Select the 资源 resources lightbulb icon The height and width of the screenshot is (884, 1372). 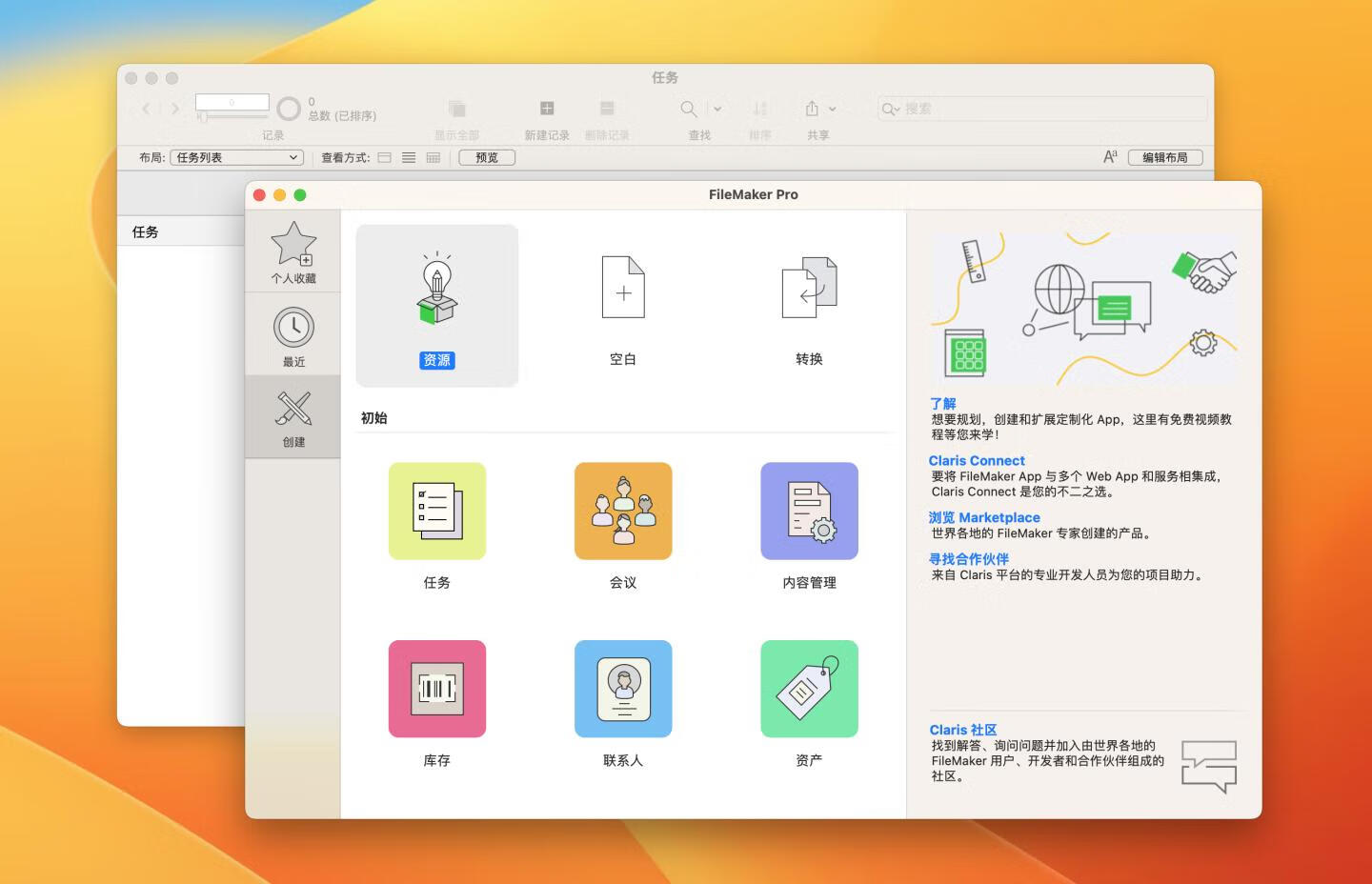point(437,306)
